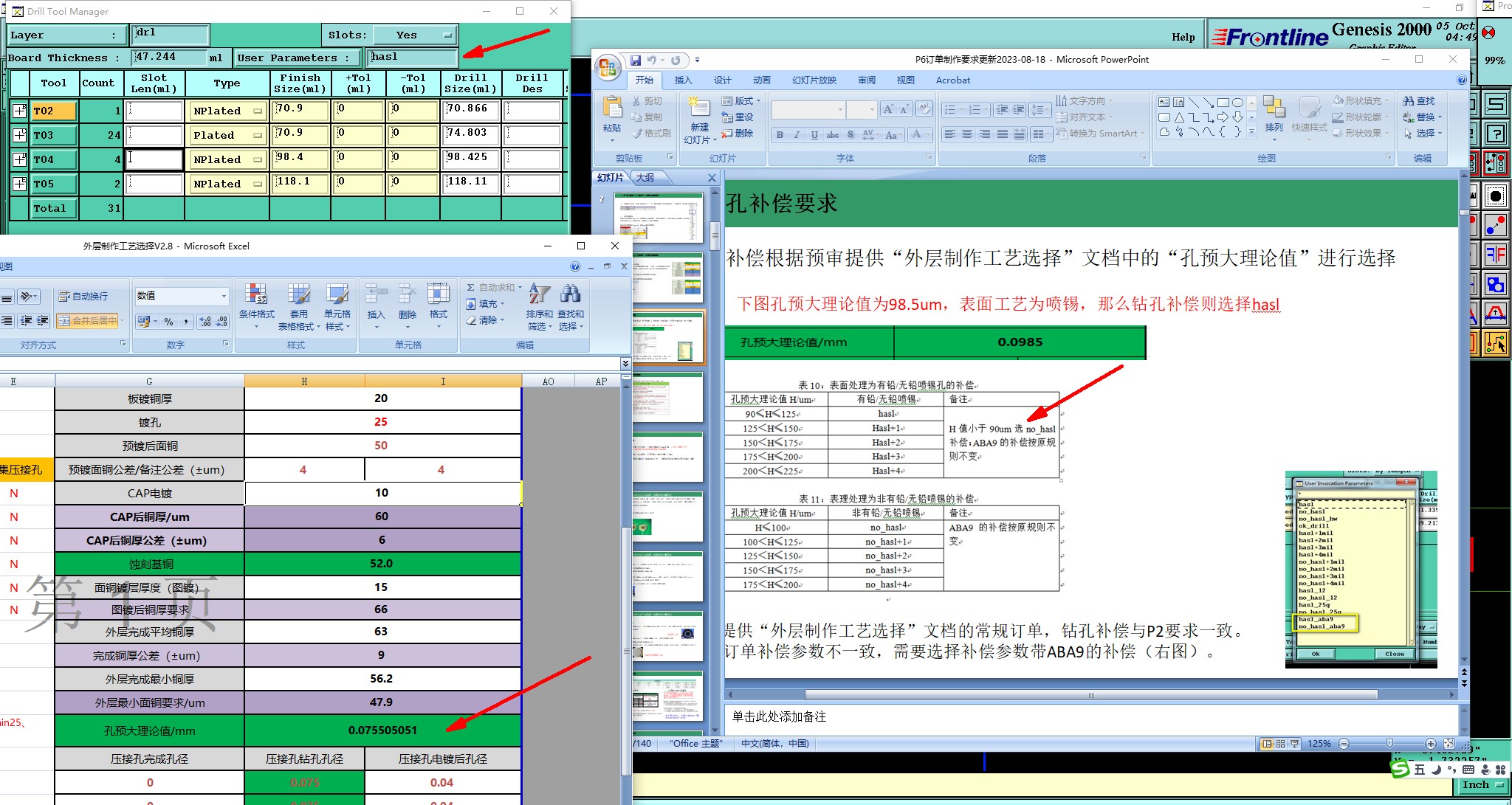The height and width of the screenshot is (805, 1512).
Task: Click the percent style icon in Excel
Action: [169, 322]
